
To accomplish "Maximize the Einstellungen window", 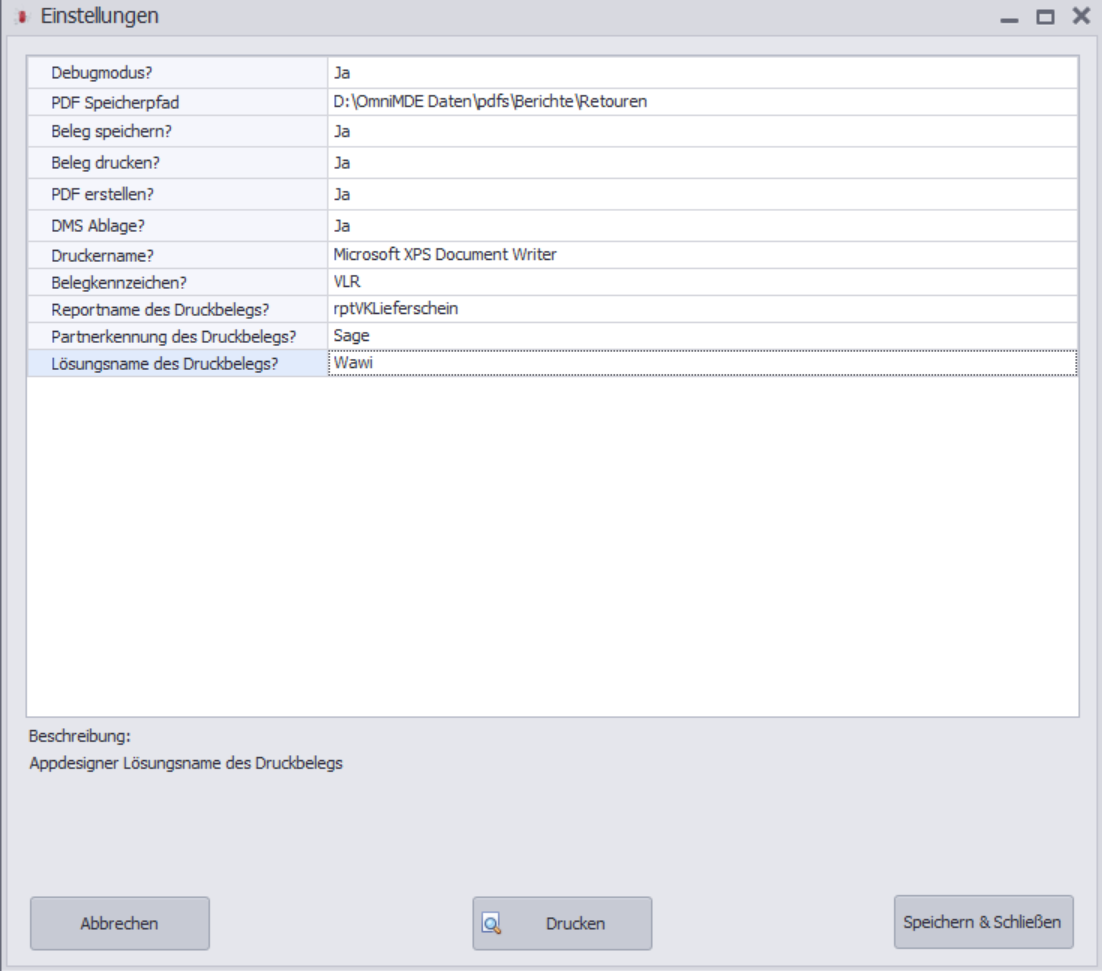I will click(x=1045, y=17).
